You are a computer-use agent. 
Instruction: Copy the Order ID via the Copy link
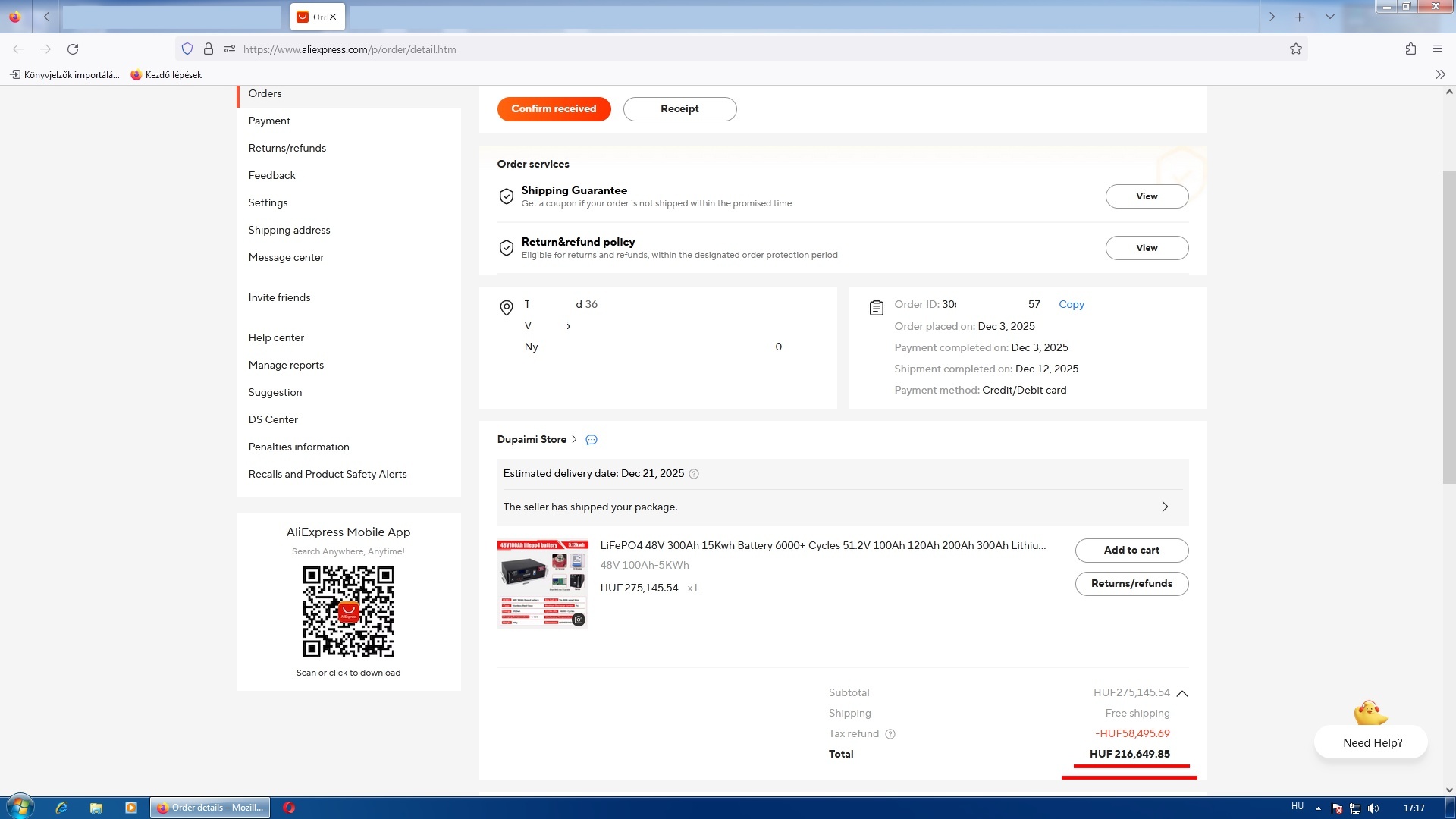coord(1071,304)
